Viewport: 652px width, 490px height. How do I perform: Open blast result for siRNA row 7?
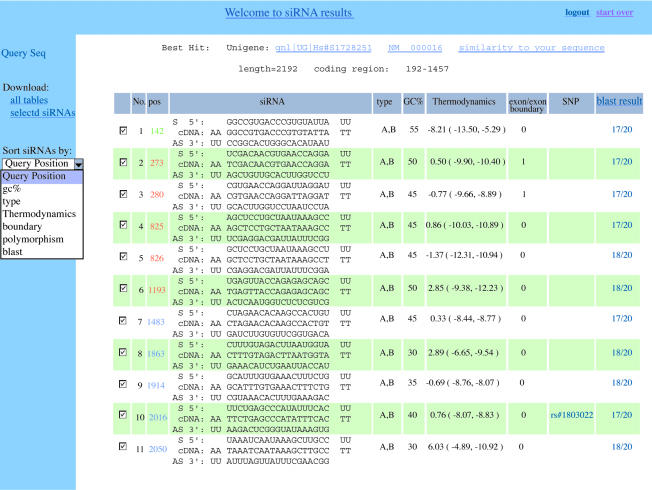(x=622, y=318)
